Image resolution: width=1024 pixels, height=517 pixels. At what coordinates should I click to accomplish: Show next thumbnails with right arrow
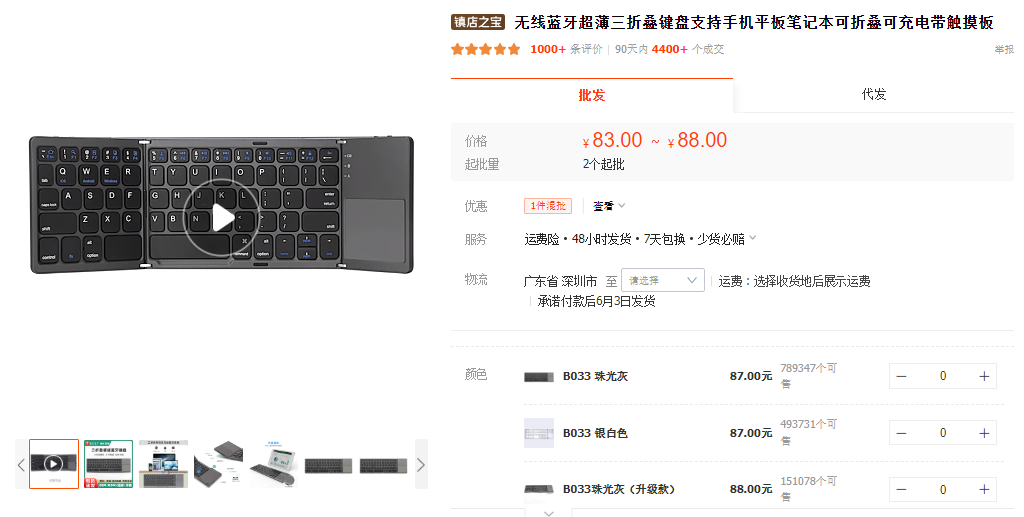(421, 464)
